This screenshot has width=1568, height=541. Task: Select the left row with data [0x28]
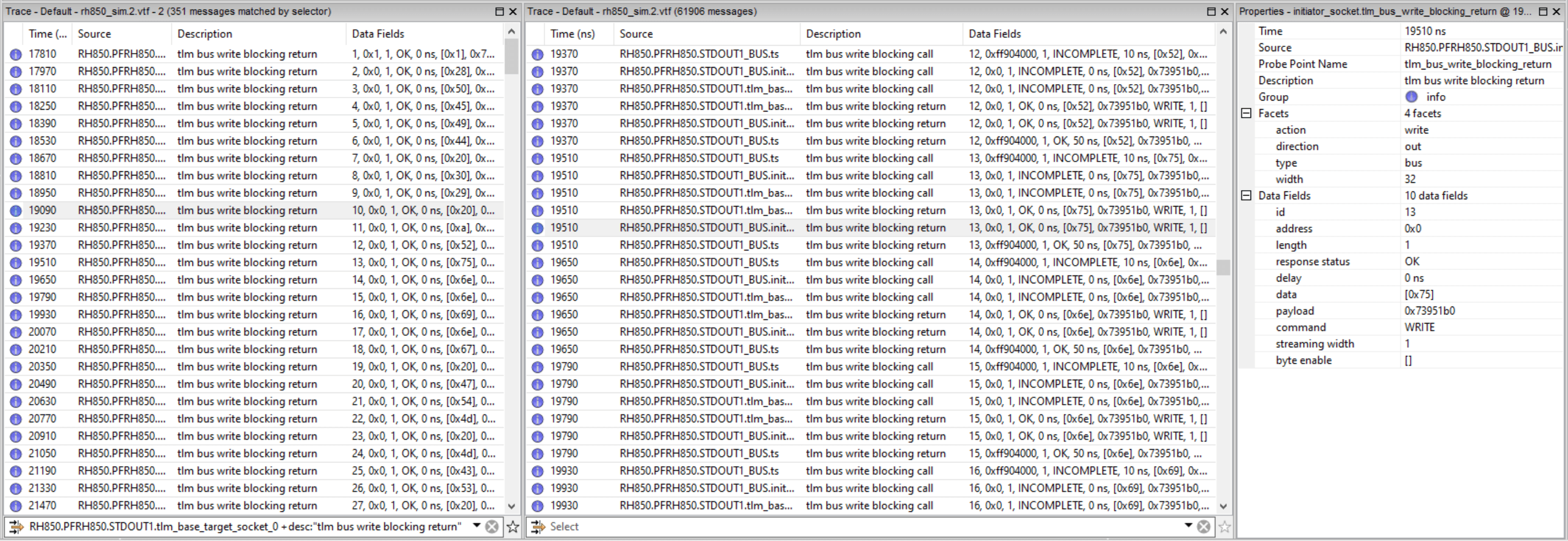point(255,71)
